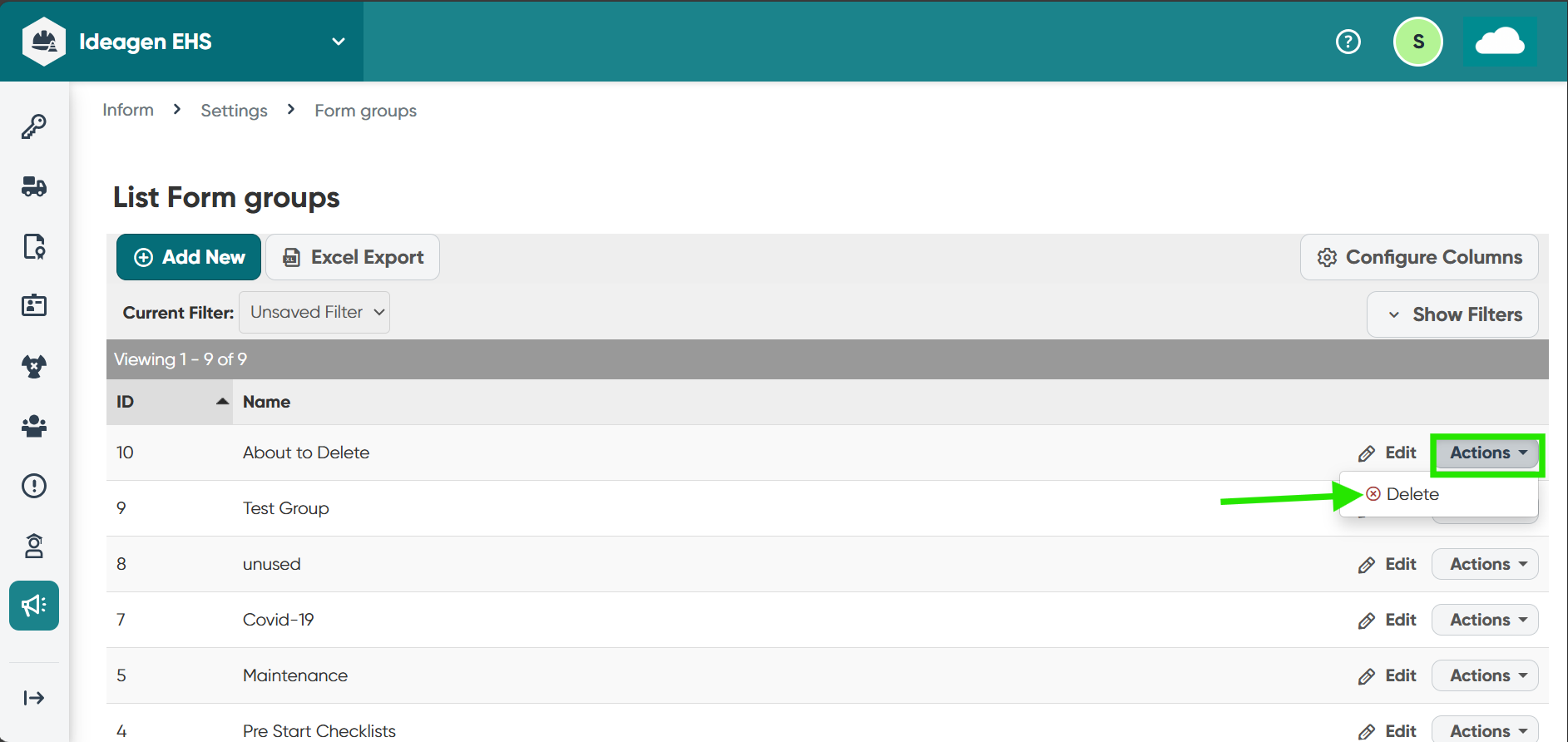The image size is (1568, 742).
Task: Expand Show Filters panel
Action: [x=1452, y=314]
